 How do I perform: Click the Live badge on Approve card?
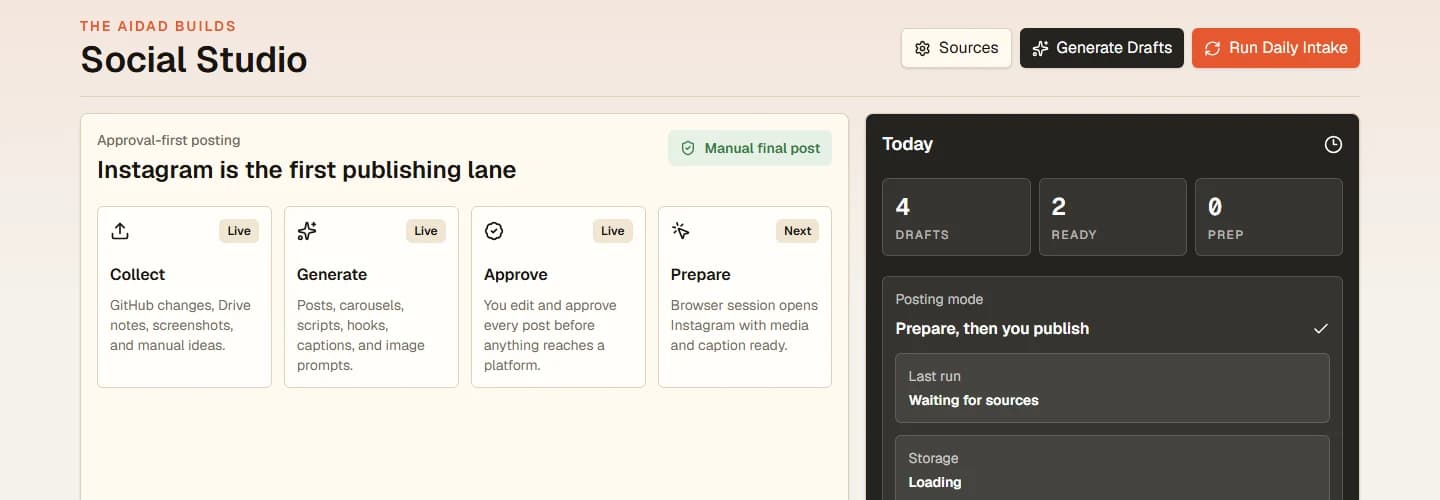pos(613,231)
